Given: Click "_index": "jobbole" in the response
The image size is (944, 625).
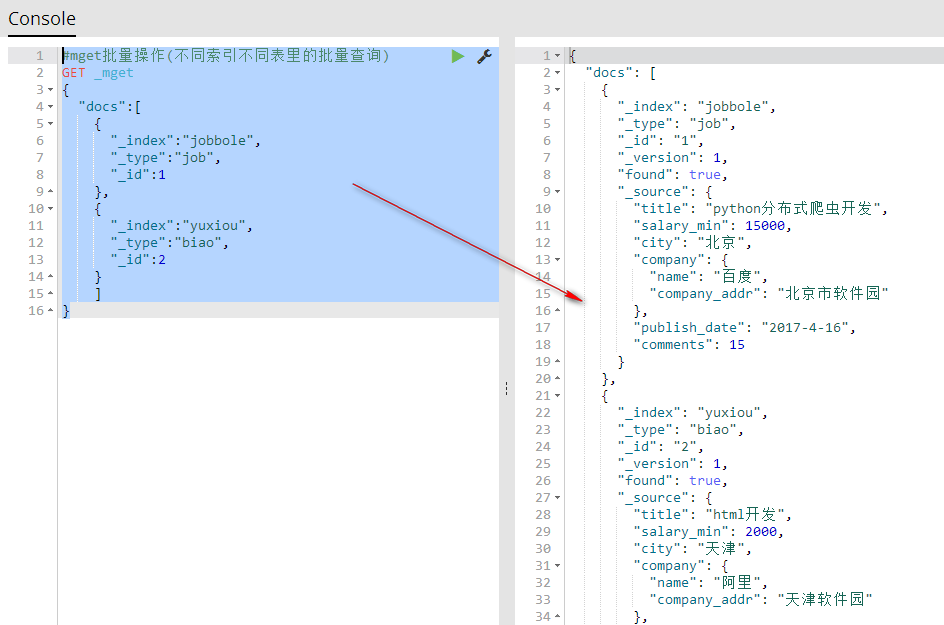Looking at the screenshot, I should tap(697, 107).
